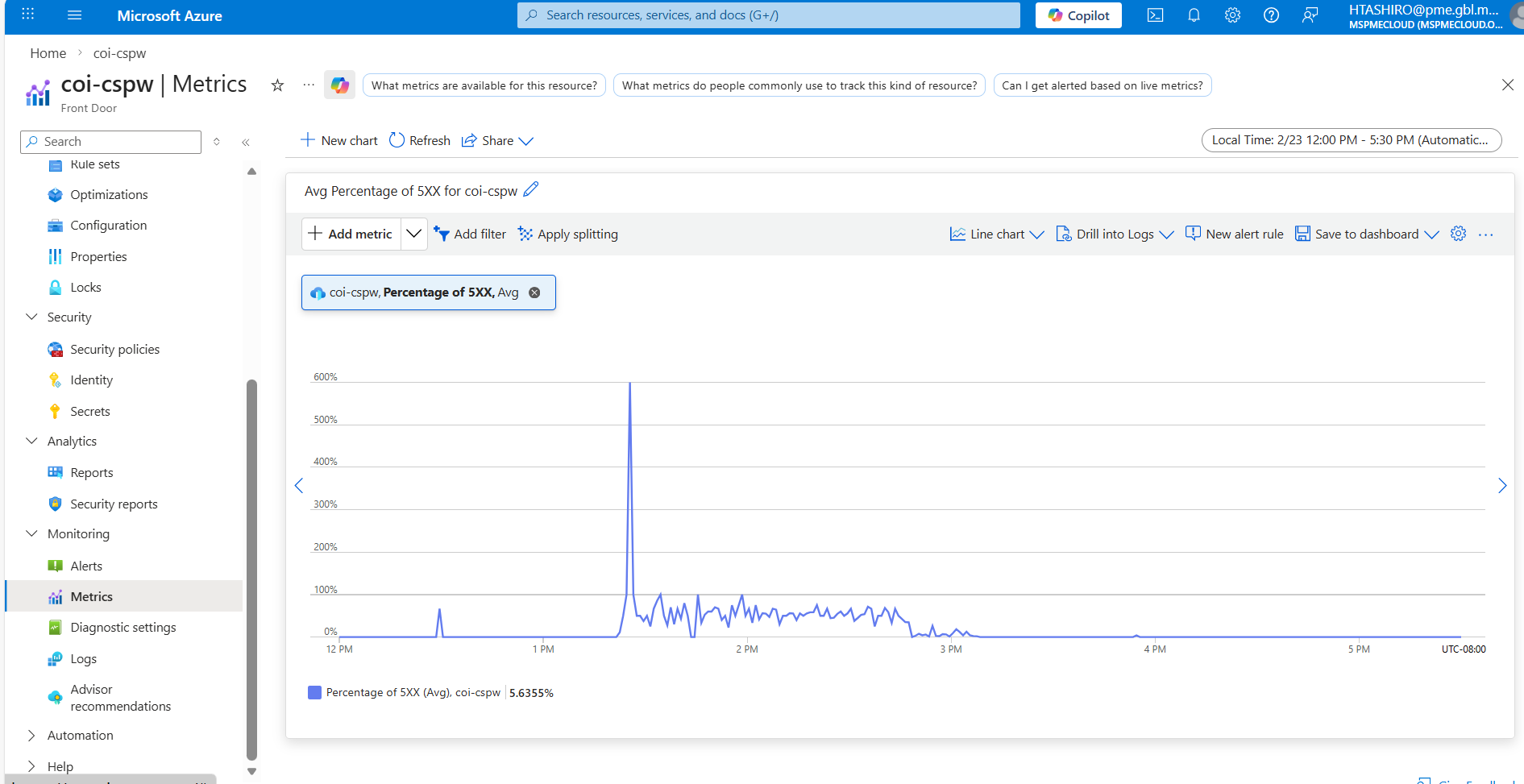Open the help question mark icon
The image size is (1524, 784).
[1271, 15]
